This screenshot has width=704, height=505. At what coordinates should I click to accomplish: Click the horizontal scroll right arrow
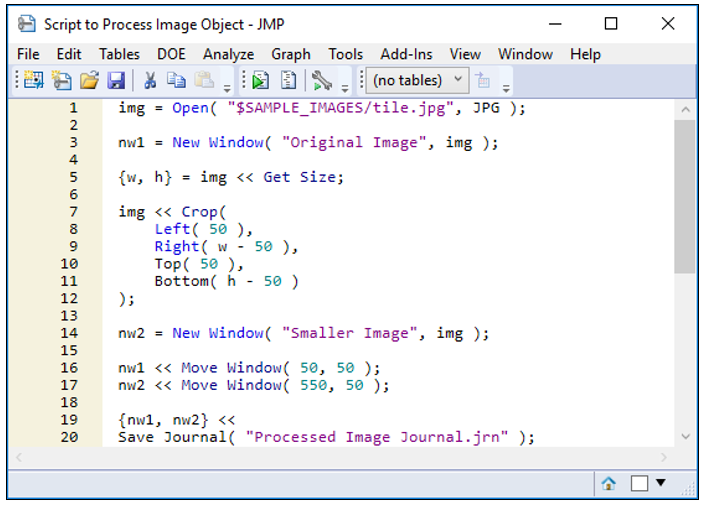(x=664, y=457)
